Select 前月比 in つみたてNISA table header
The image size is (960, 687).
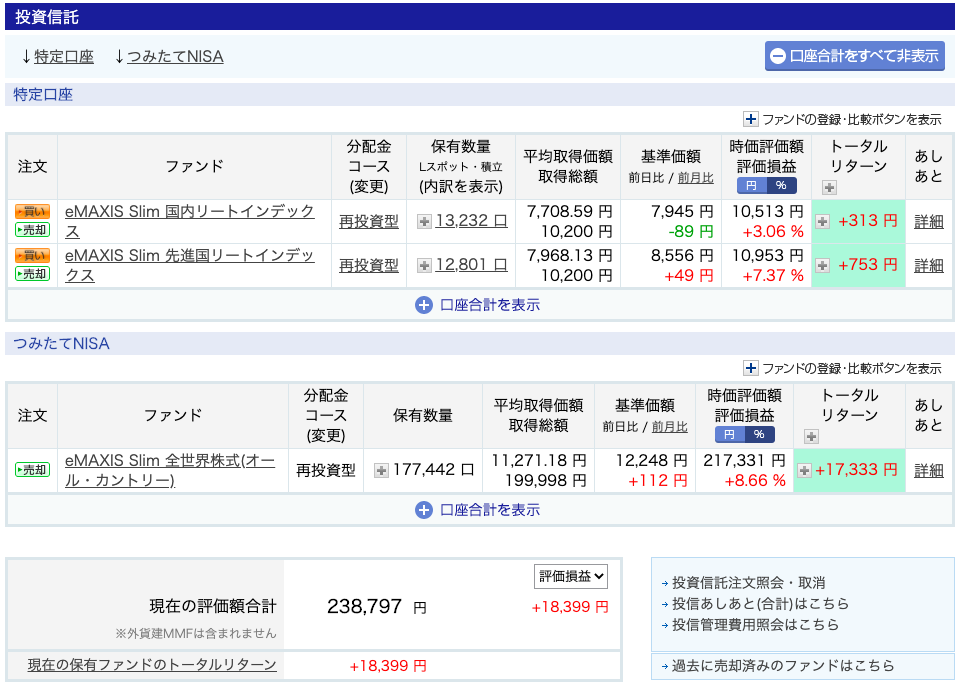coord(670,427)
